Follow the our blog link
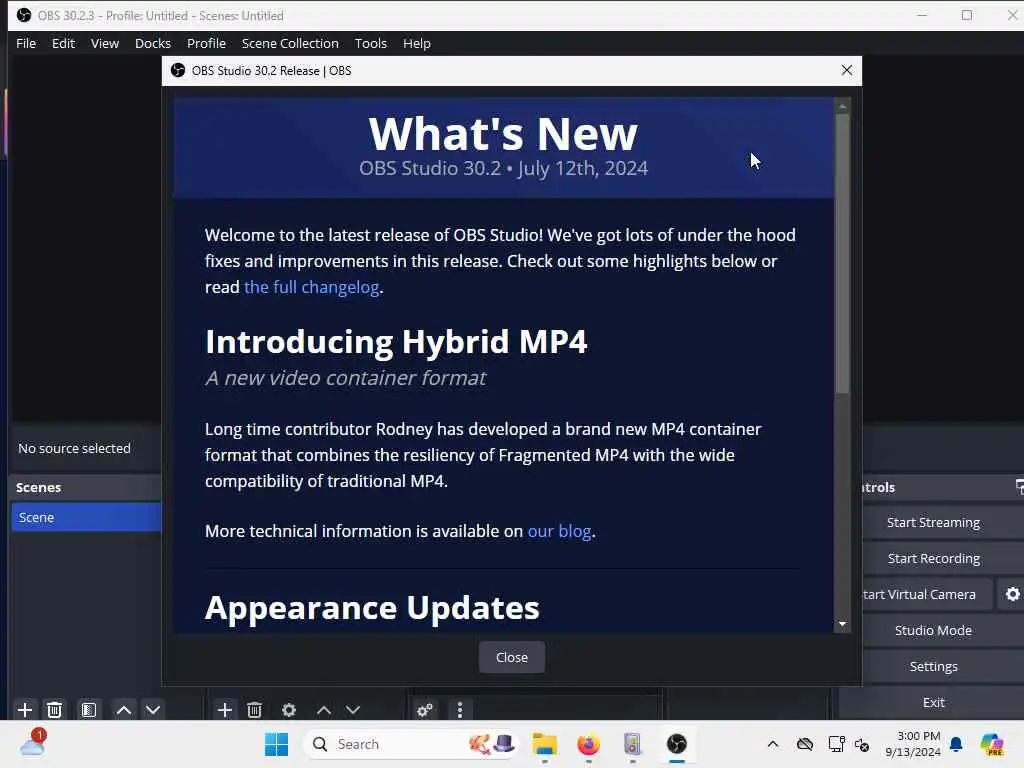 pos(559,531)
